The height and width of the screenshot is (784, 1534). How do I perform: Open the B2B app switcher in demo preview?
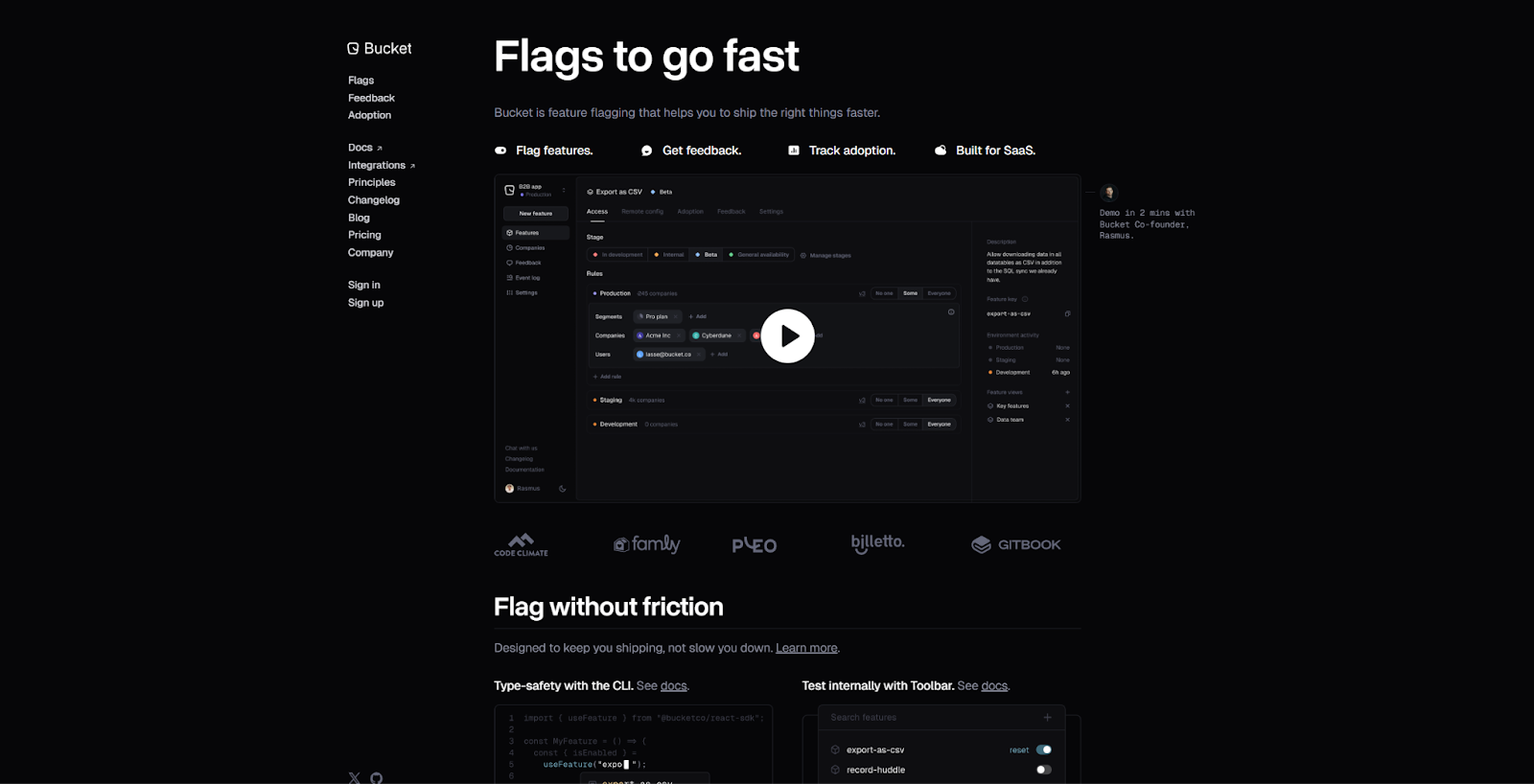pyautogui.click(x=535, y=190)
